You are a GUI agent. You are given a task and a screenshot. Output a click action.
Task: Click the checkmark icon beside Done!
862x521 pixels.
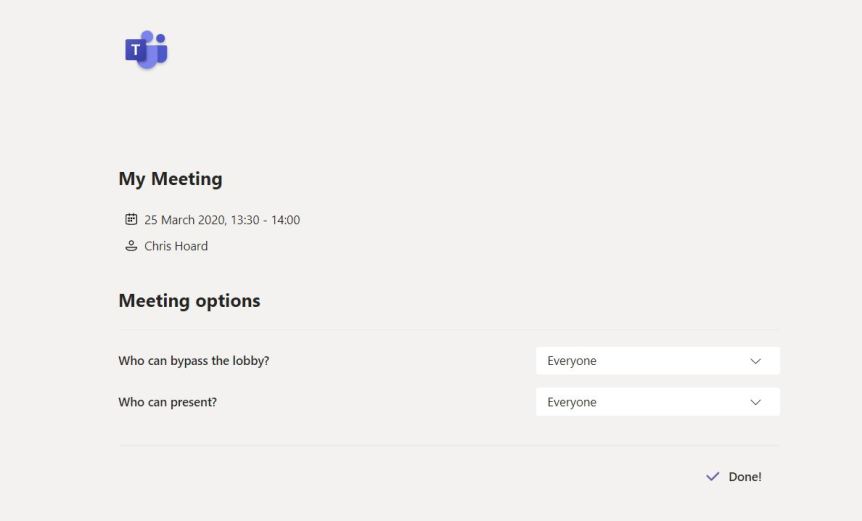(712, 477)
